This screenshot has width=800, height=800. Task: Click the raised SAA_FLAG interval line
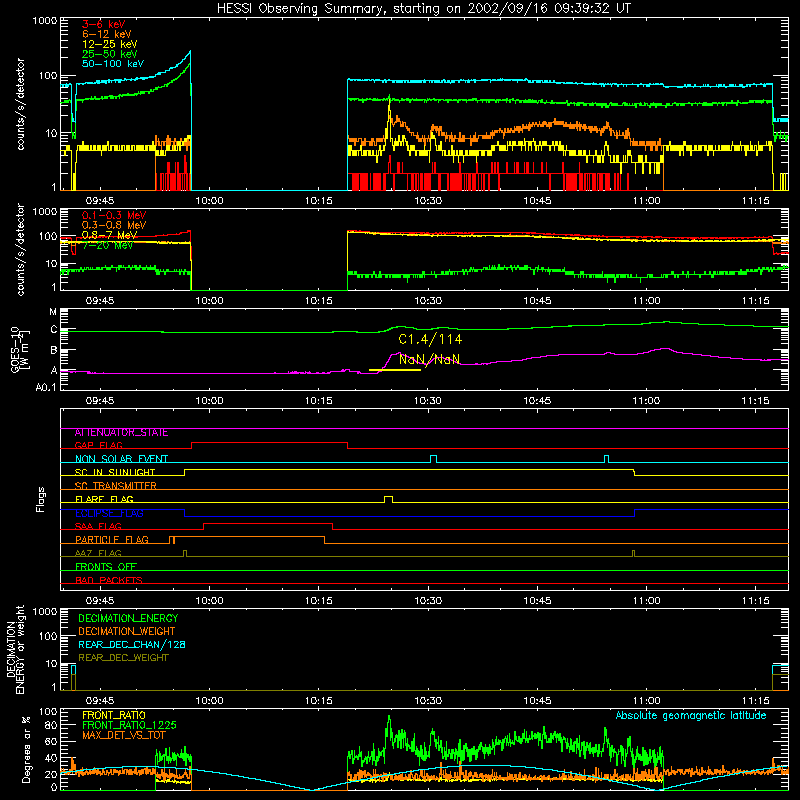point(268,523)
